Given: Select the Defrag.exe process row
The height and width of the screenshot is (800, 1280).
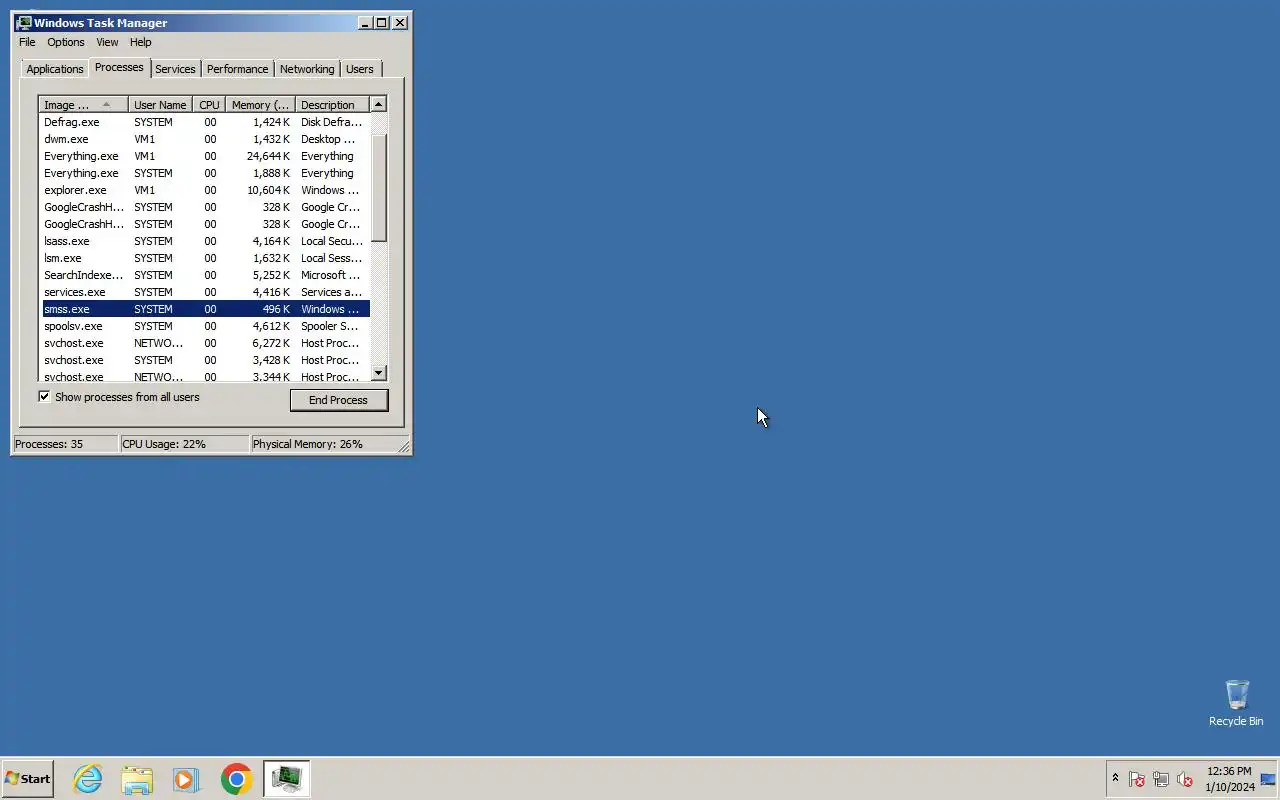Looking at the screenshot, I should point(205,122).
